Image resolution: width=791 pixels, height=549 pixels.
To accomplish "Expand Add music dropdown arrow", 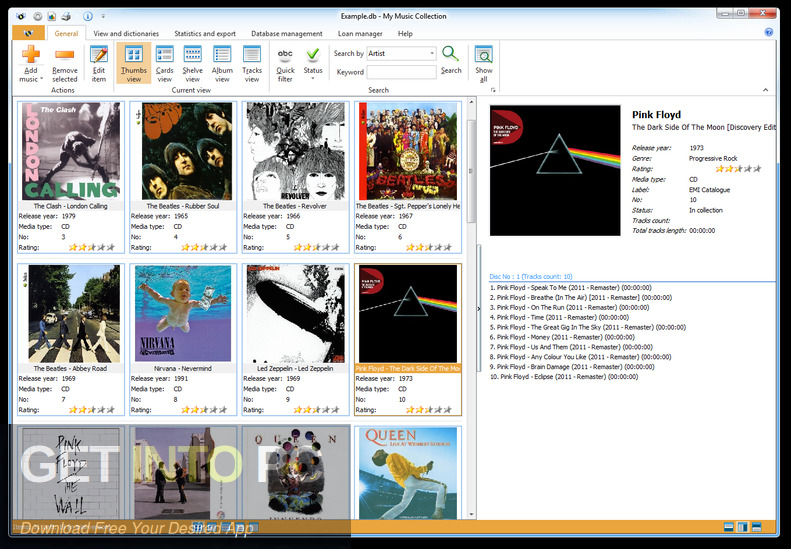I will [41, 79].
